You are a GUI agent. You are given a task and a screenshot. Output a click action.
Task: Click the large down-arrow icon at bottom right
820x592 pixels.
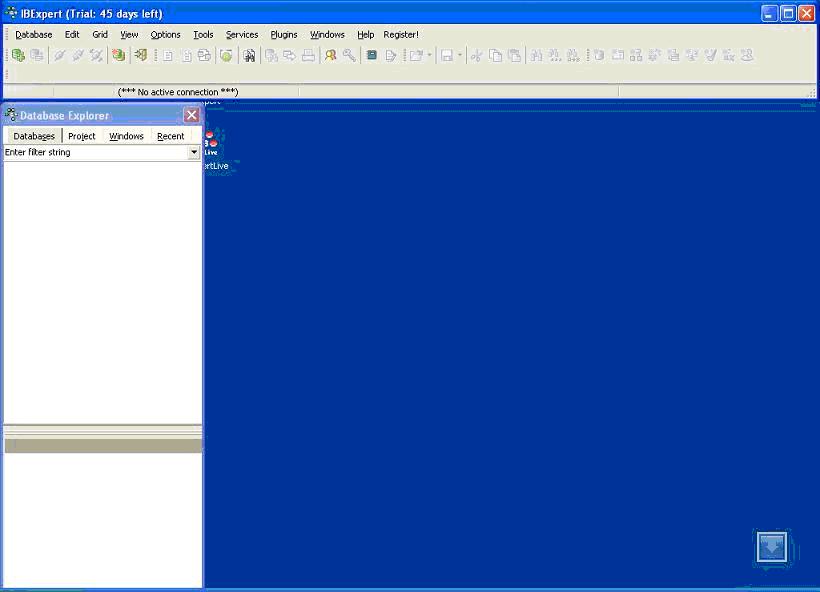pos(771,547)
